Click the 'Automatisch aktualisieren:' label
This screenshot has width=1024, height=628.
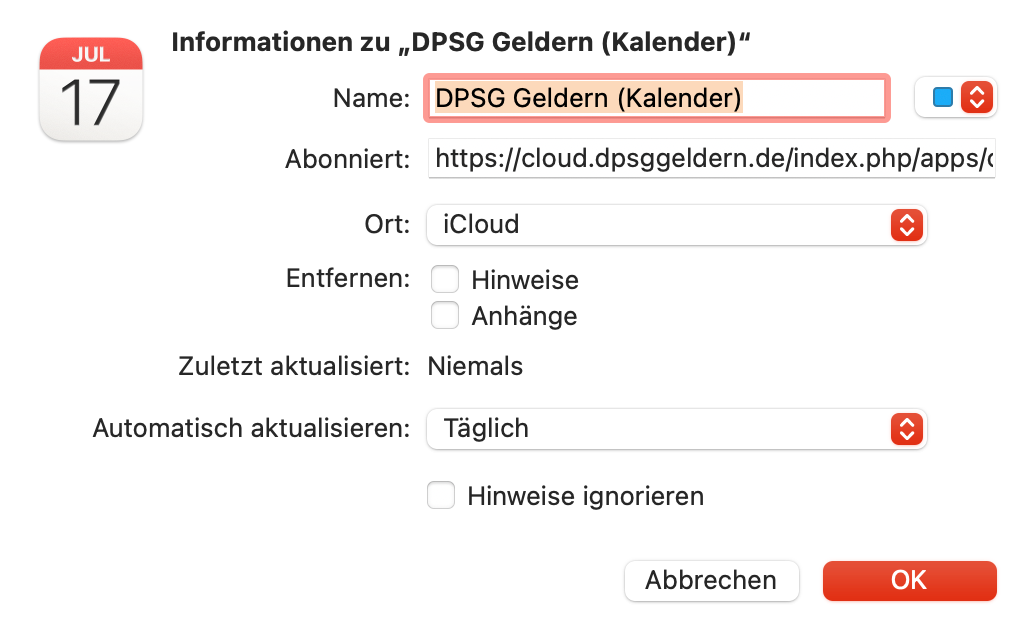click(x=251, y=428)
